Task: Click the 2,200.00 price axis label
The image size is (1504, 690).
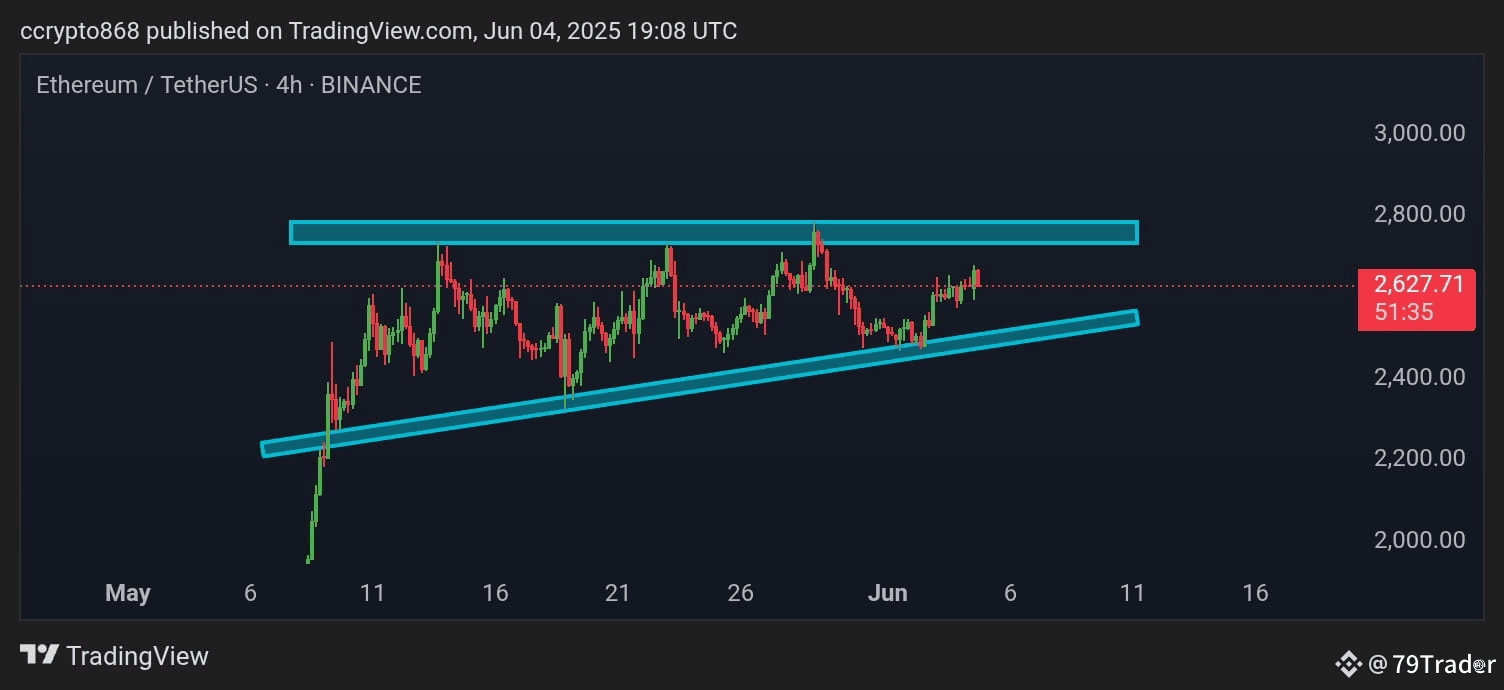Action: pos(1420,458)
